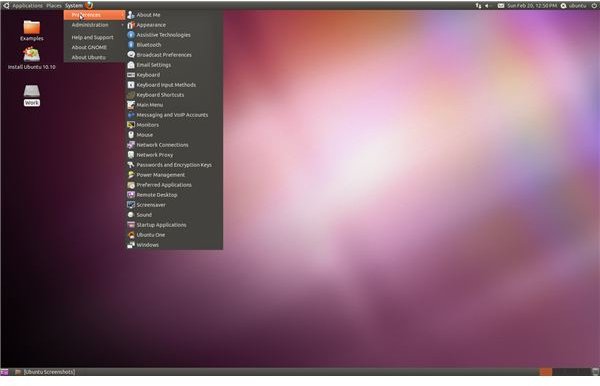Click the Broadcast Preferences icon

(x=131, y=55)
